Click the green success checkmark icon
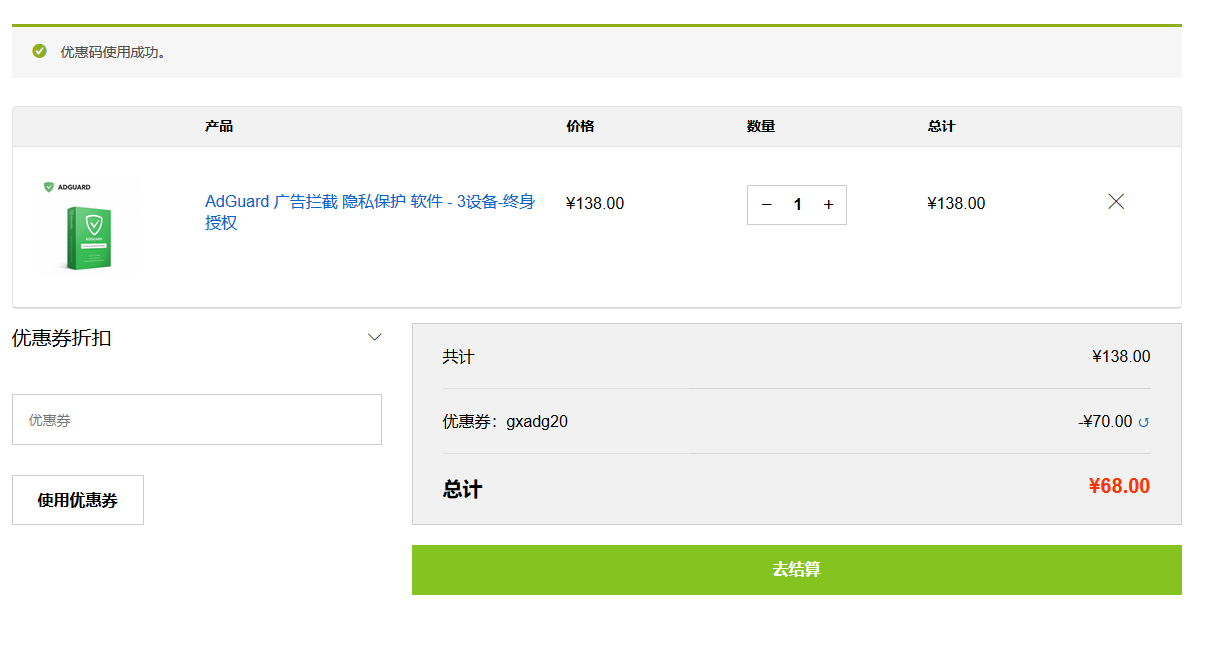The height and width of the screenshot is (654, 1205). pos(40,51)
